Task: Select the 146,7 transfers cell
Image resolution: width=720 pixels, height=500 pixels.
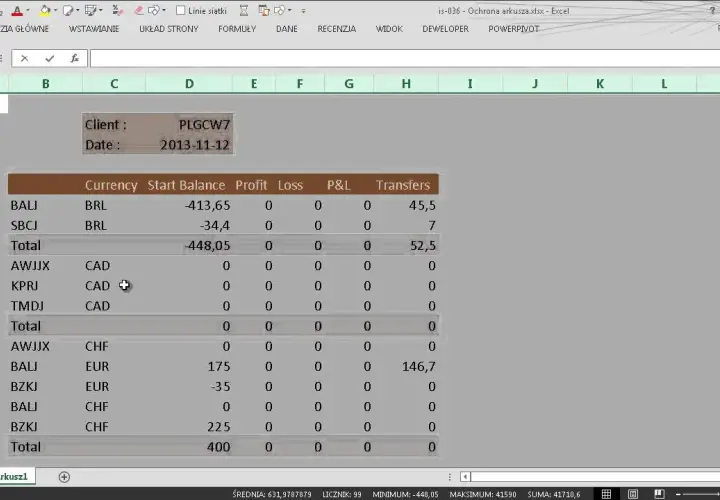Action: (406, 366)
